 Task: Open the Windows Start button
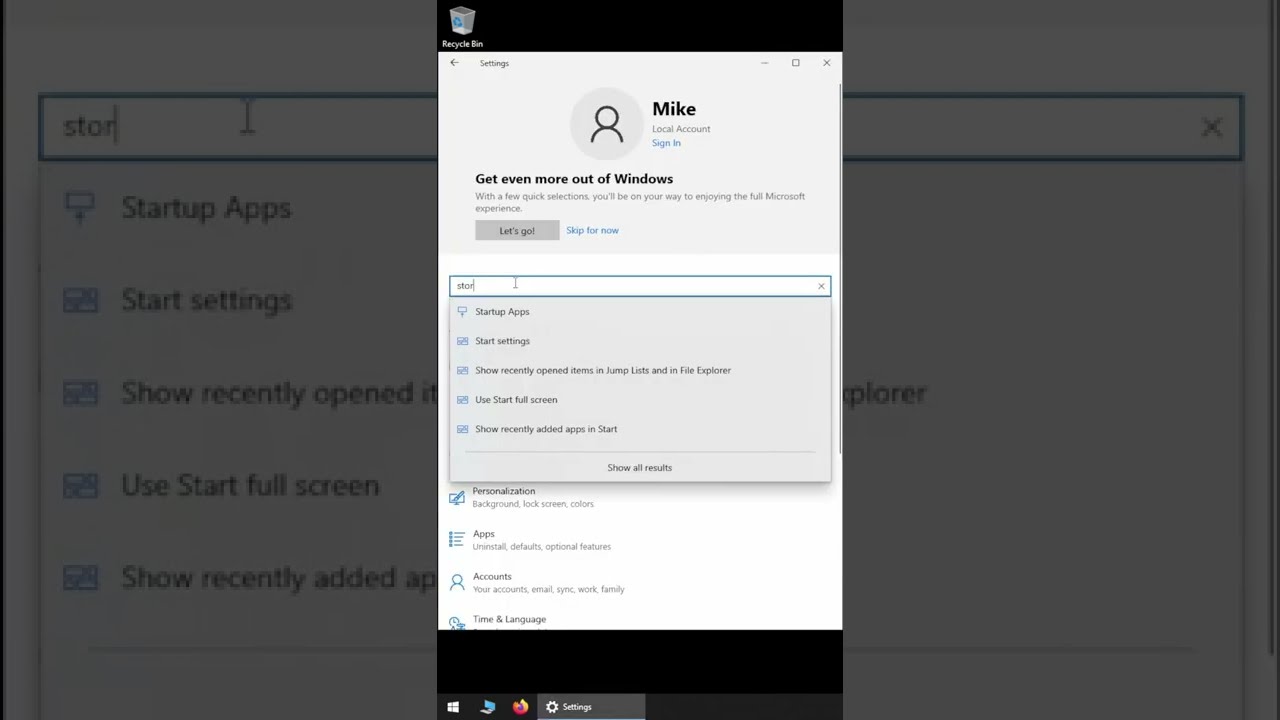(453, 707)
